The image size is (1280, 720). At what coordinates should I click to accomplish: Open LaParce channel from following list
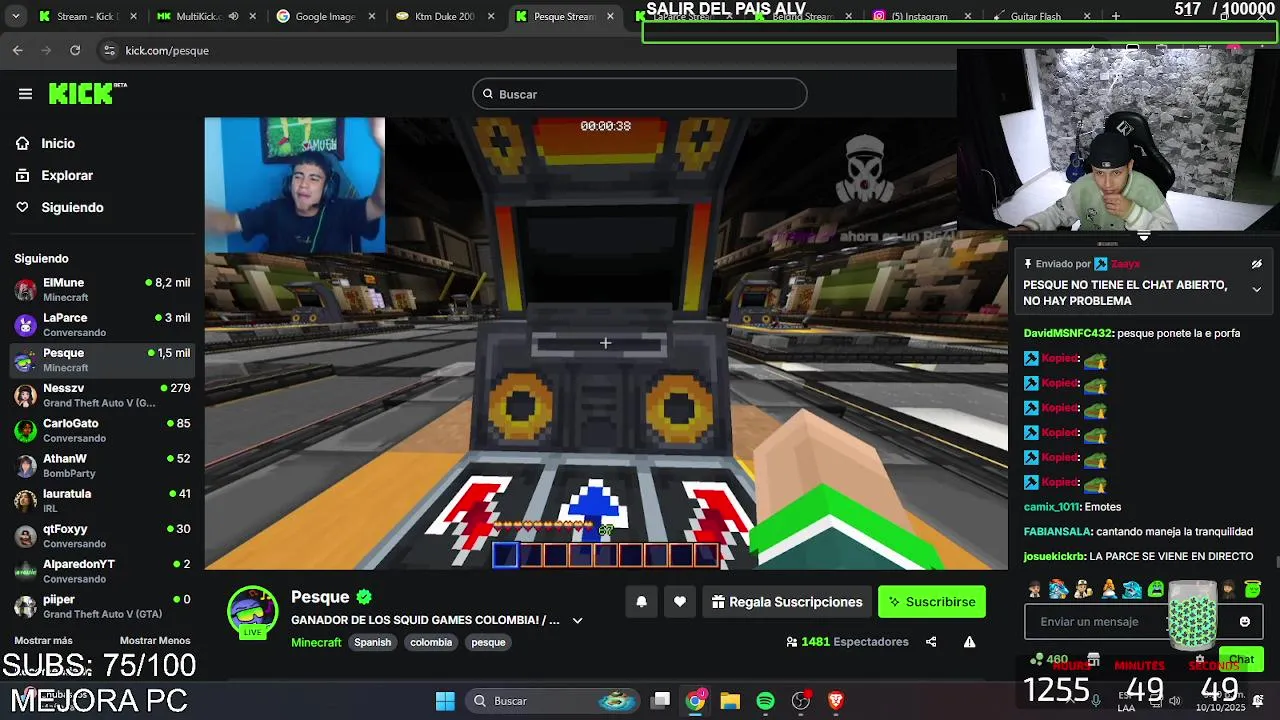[x=102, y=325]
